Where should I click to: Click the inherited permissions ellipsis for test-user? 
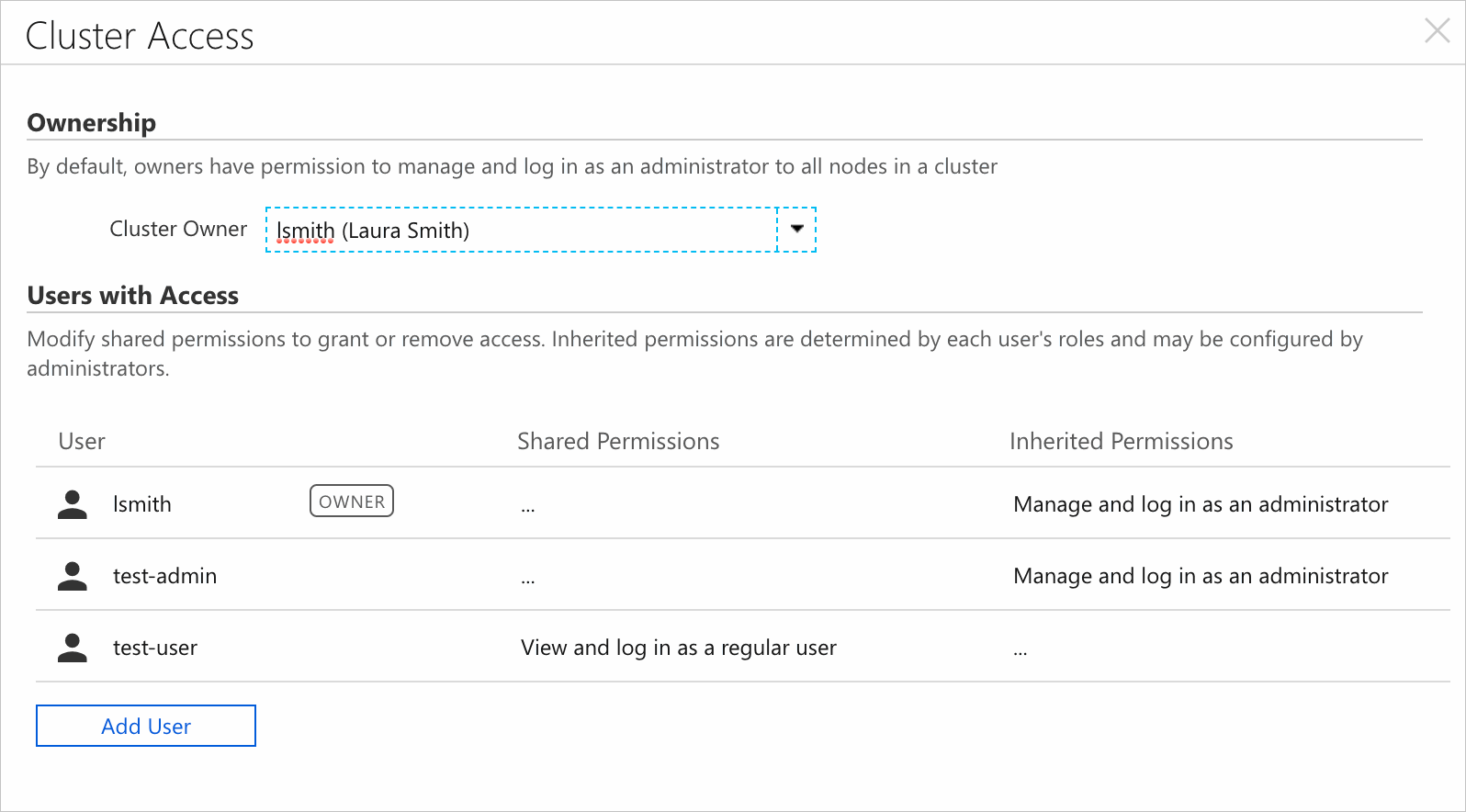point(1021,651)
